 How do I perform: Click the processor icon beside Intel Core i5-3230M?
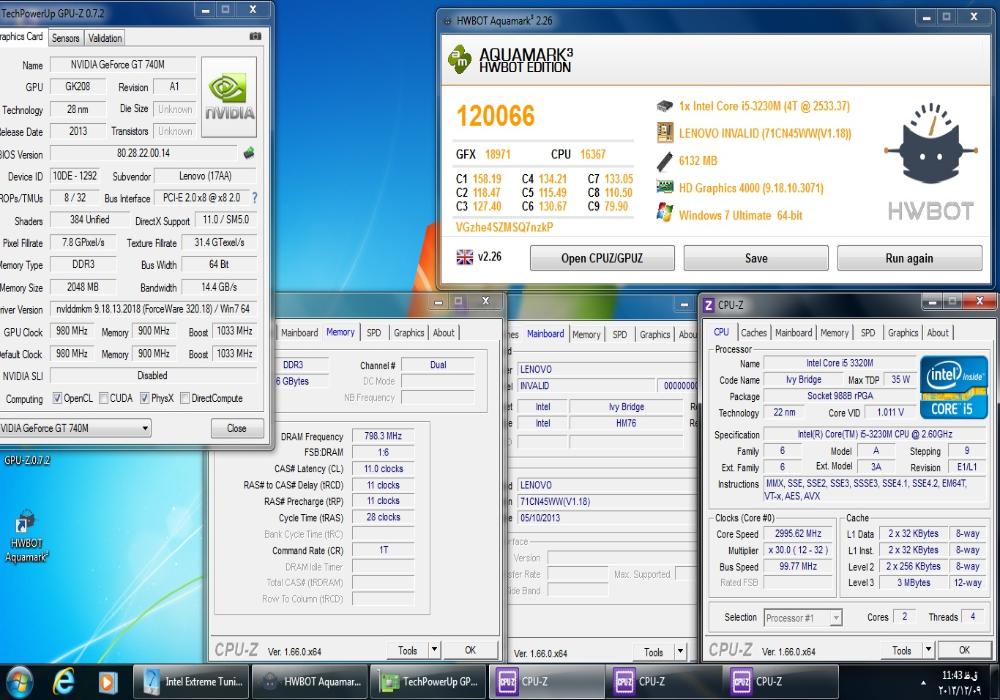[x=665, y=106]
